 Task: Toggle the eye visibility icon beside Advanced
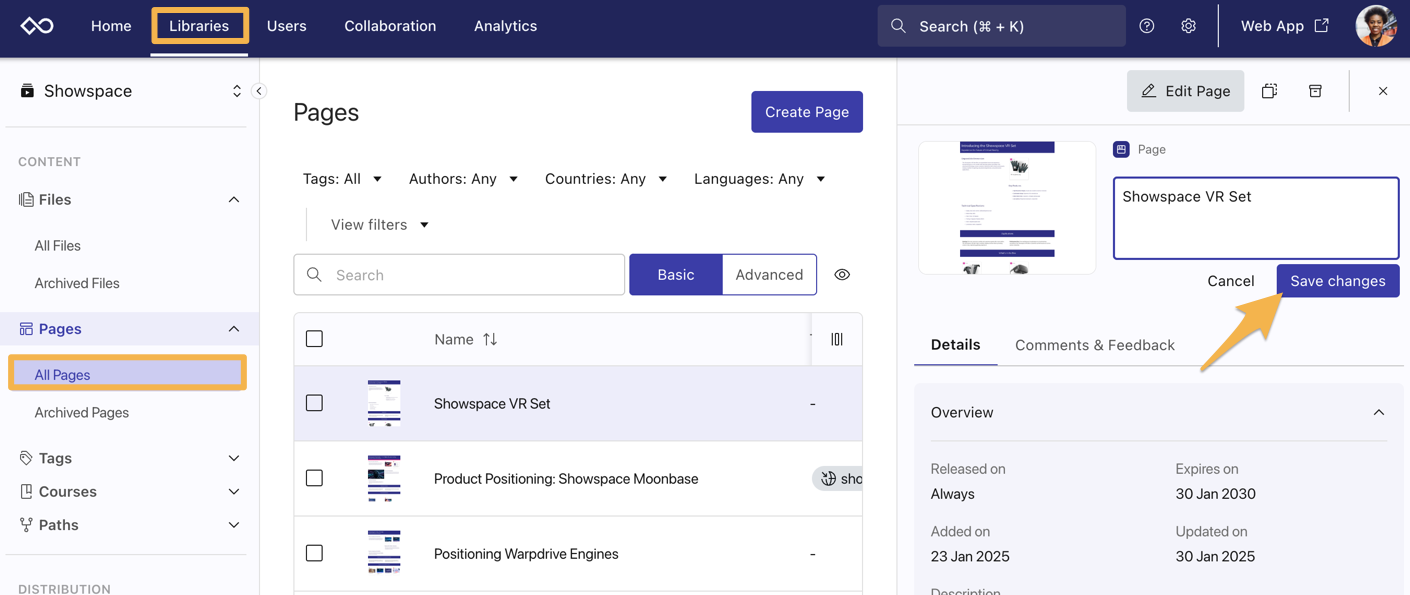point(842,275)
